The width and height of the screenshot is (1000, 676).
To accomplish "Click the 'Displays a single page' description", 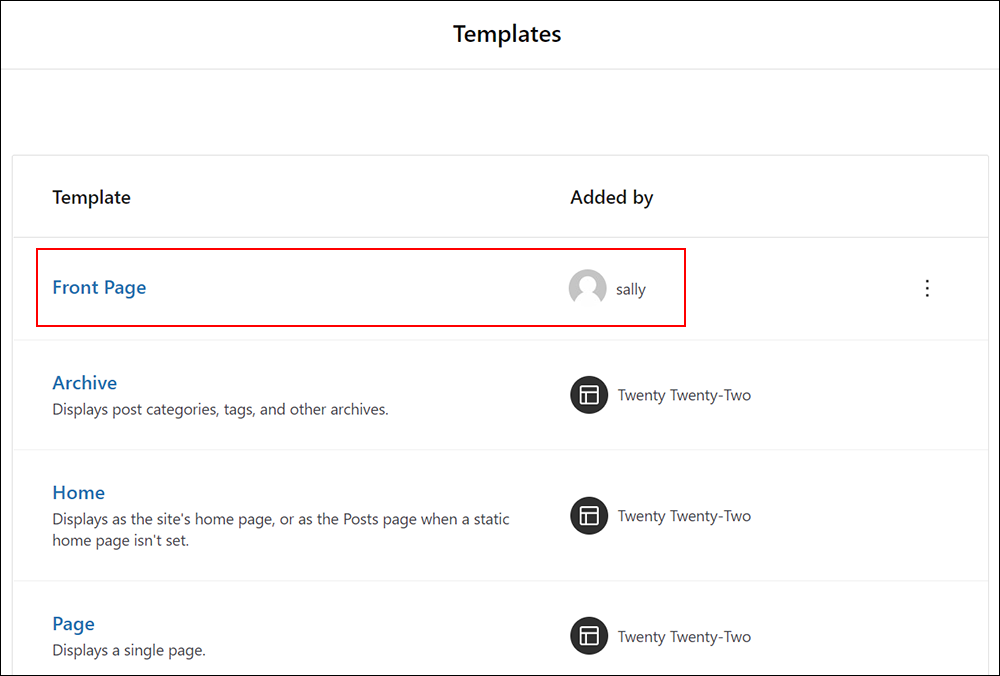I will (129, 650).
